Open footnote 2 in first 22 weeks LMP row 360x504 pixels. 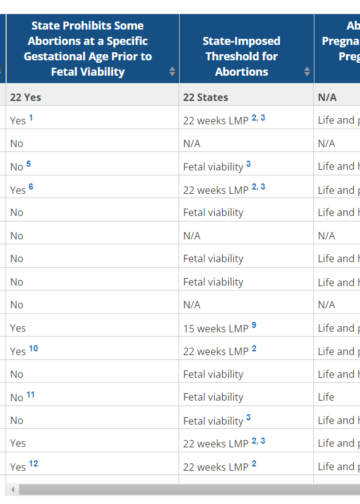tap(254, 118)
